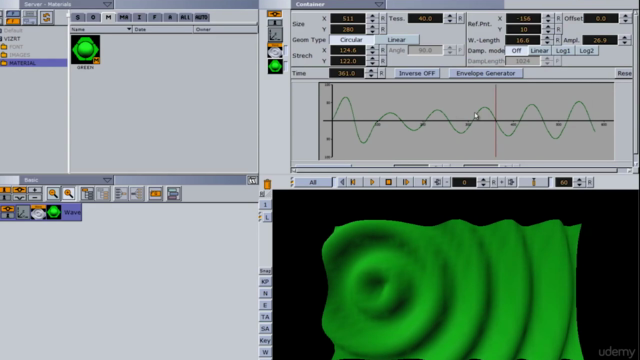Image resolution: width=640 pixels, height=360 pixels.
Task: Switch to the I server tab
Action: click(x=139, y=17)
